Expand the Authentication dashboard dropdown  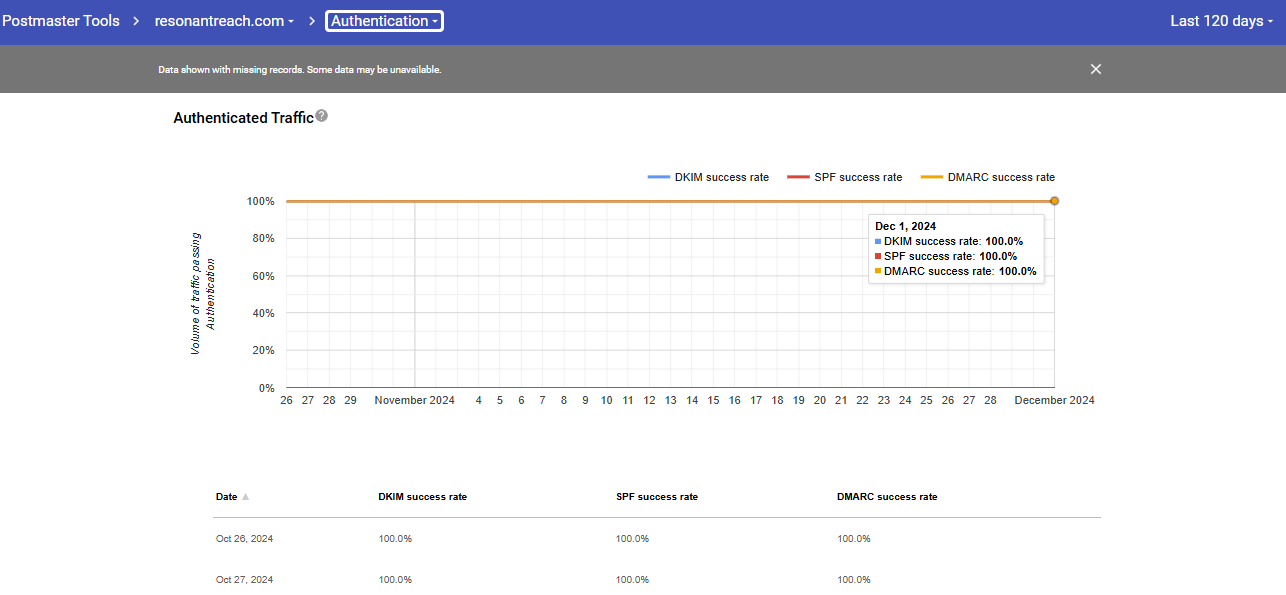(384, 21)
